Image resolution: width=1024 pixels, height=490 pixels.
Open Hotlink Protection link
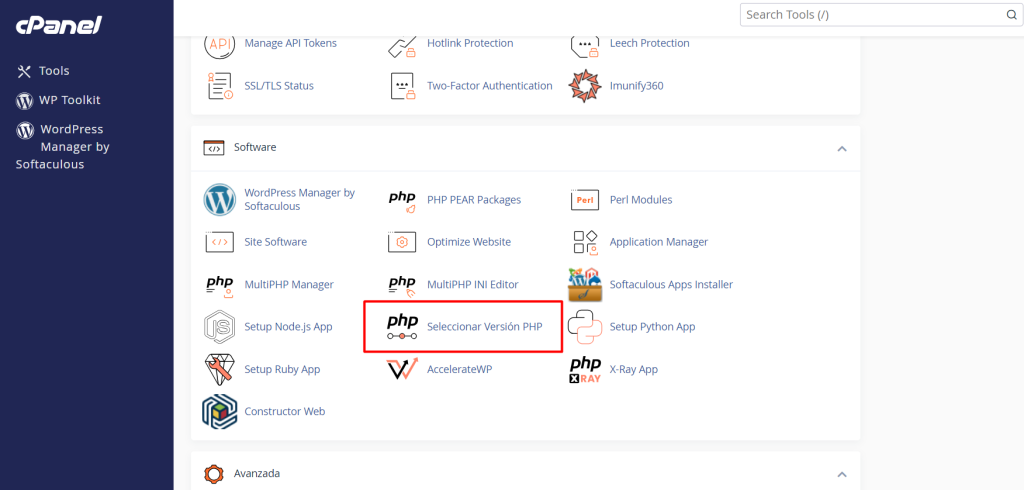(470, 43)
